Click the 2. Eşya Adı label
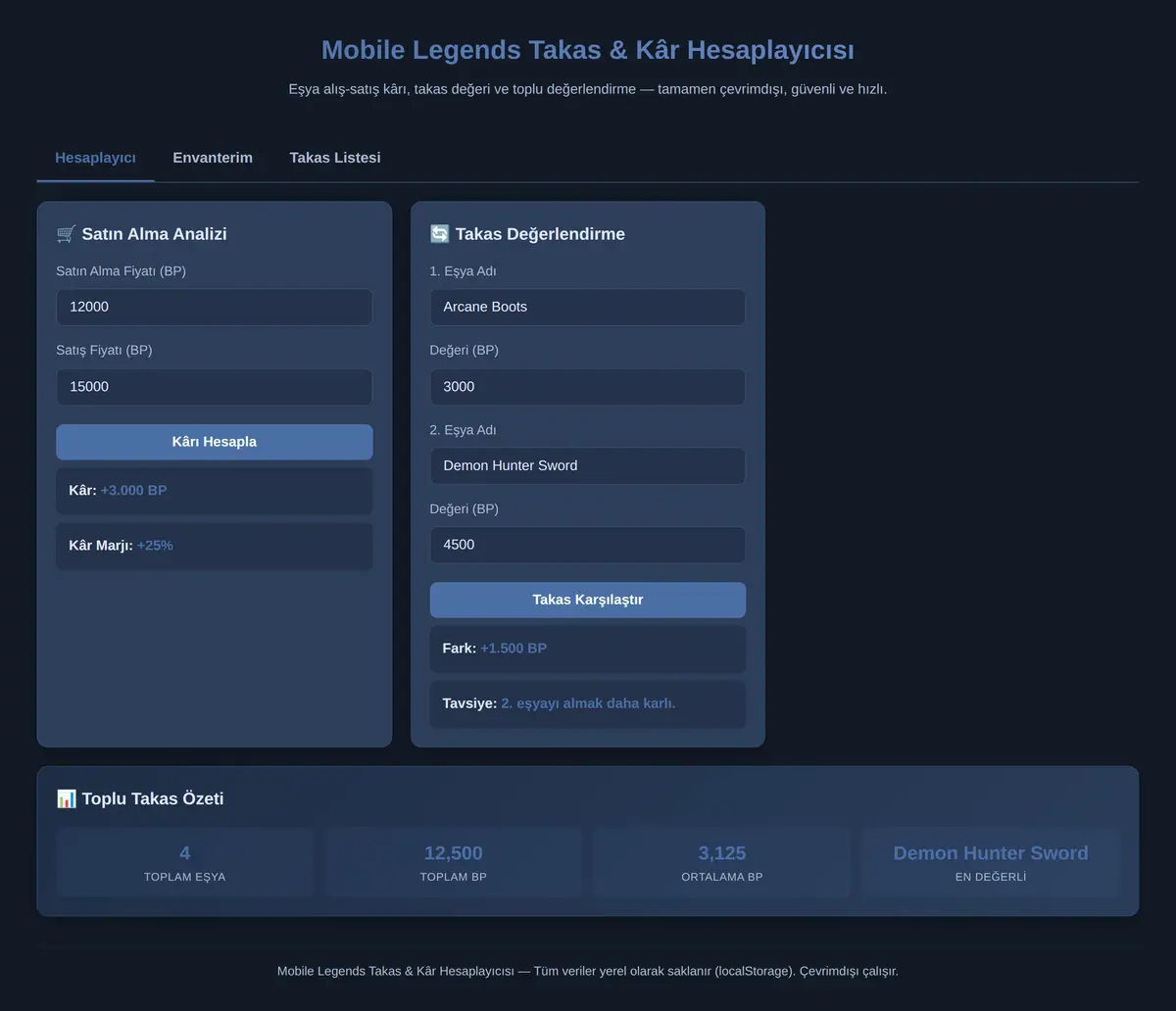The height and width of the screenshot is (1011, 1176). click(463, 430)
